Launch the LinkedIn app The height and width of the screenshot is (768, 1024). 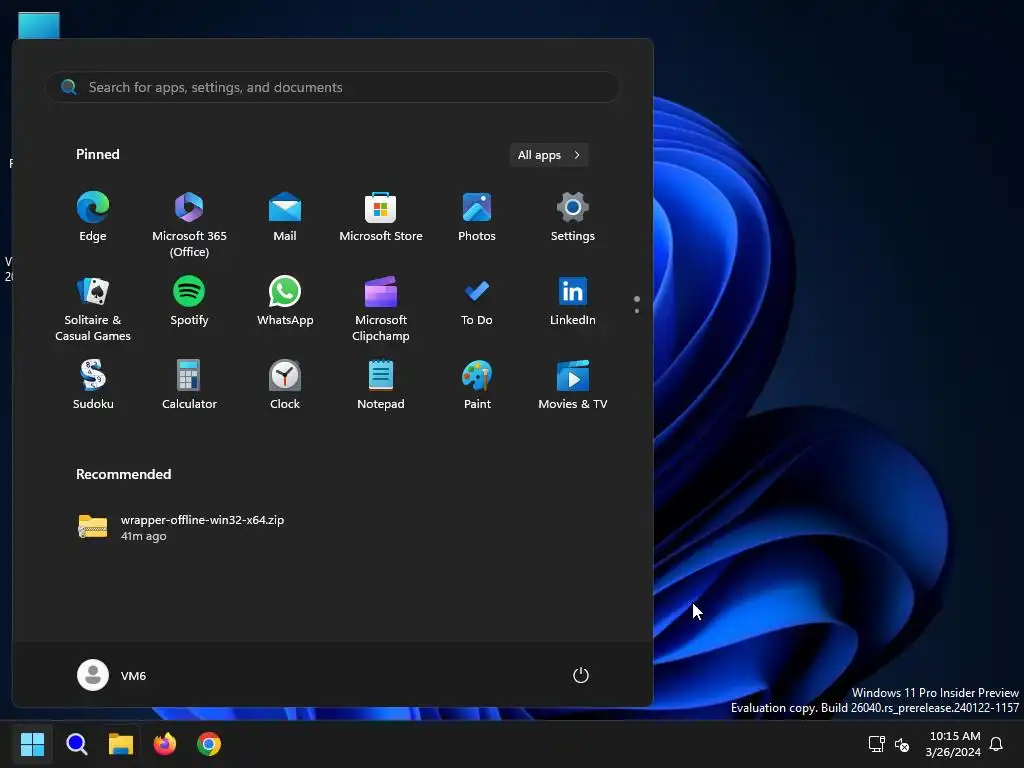point(573,301)
